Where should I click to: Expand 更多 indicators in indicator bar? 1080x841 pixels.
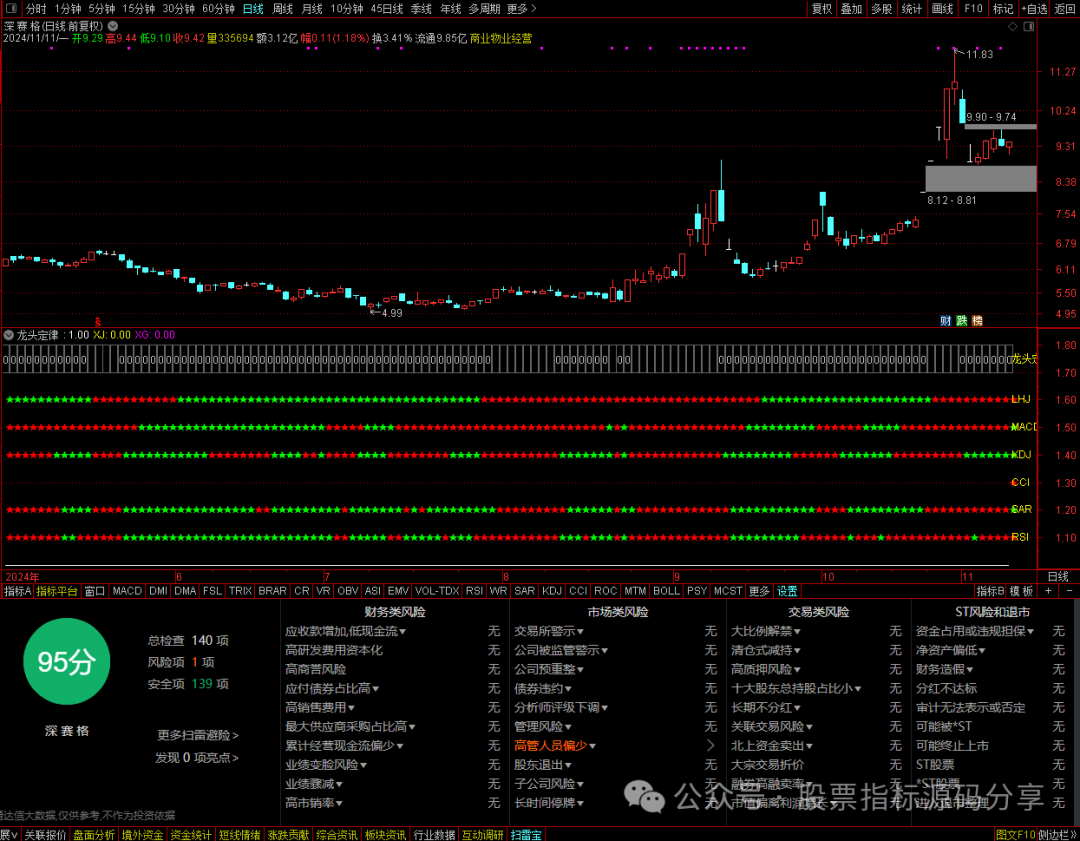[759, 591]
